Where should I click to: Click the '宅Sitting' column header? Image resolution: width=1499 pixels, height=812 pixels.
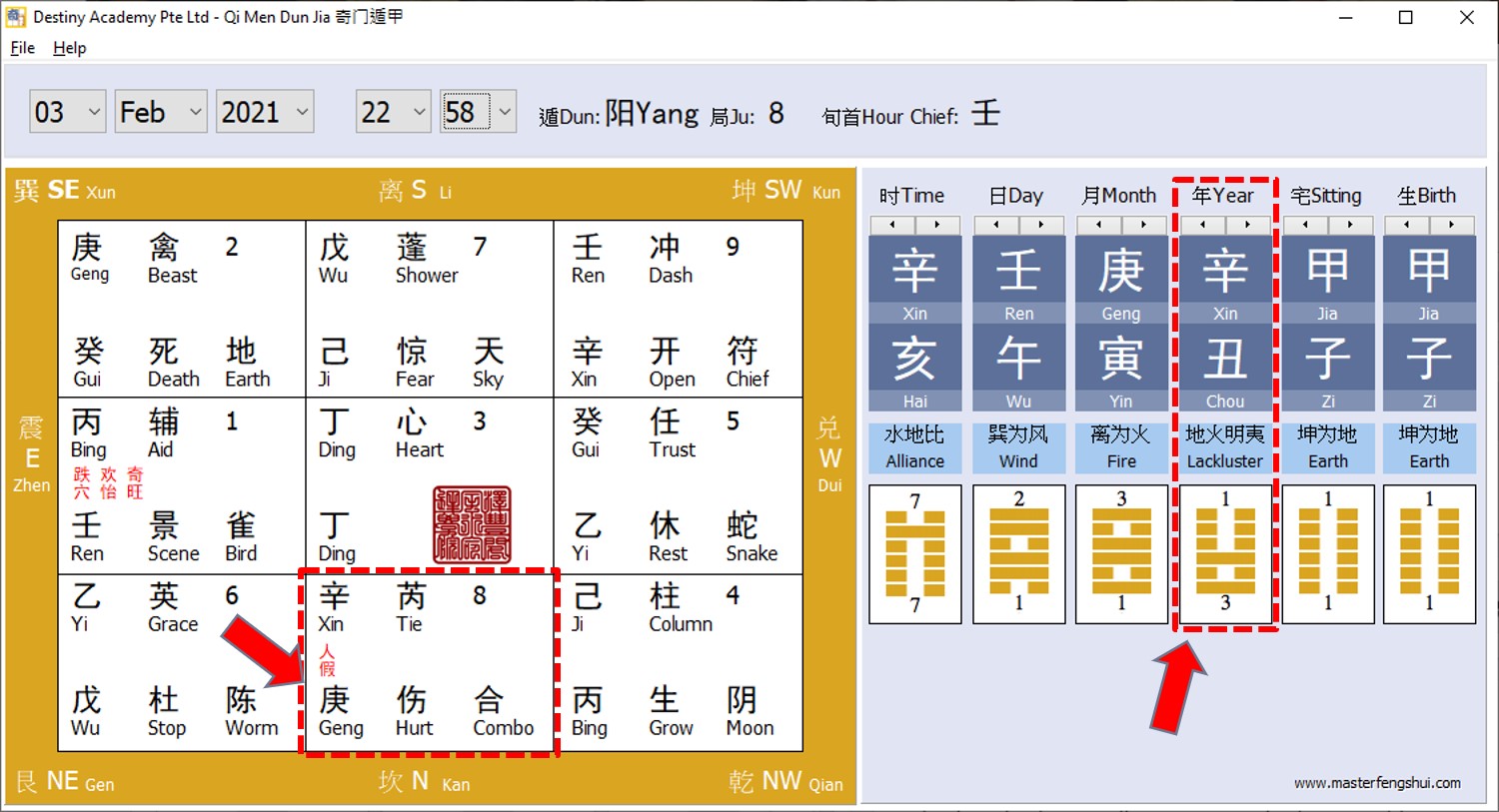click(x=1326, y=196)
